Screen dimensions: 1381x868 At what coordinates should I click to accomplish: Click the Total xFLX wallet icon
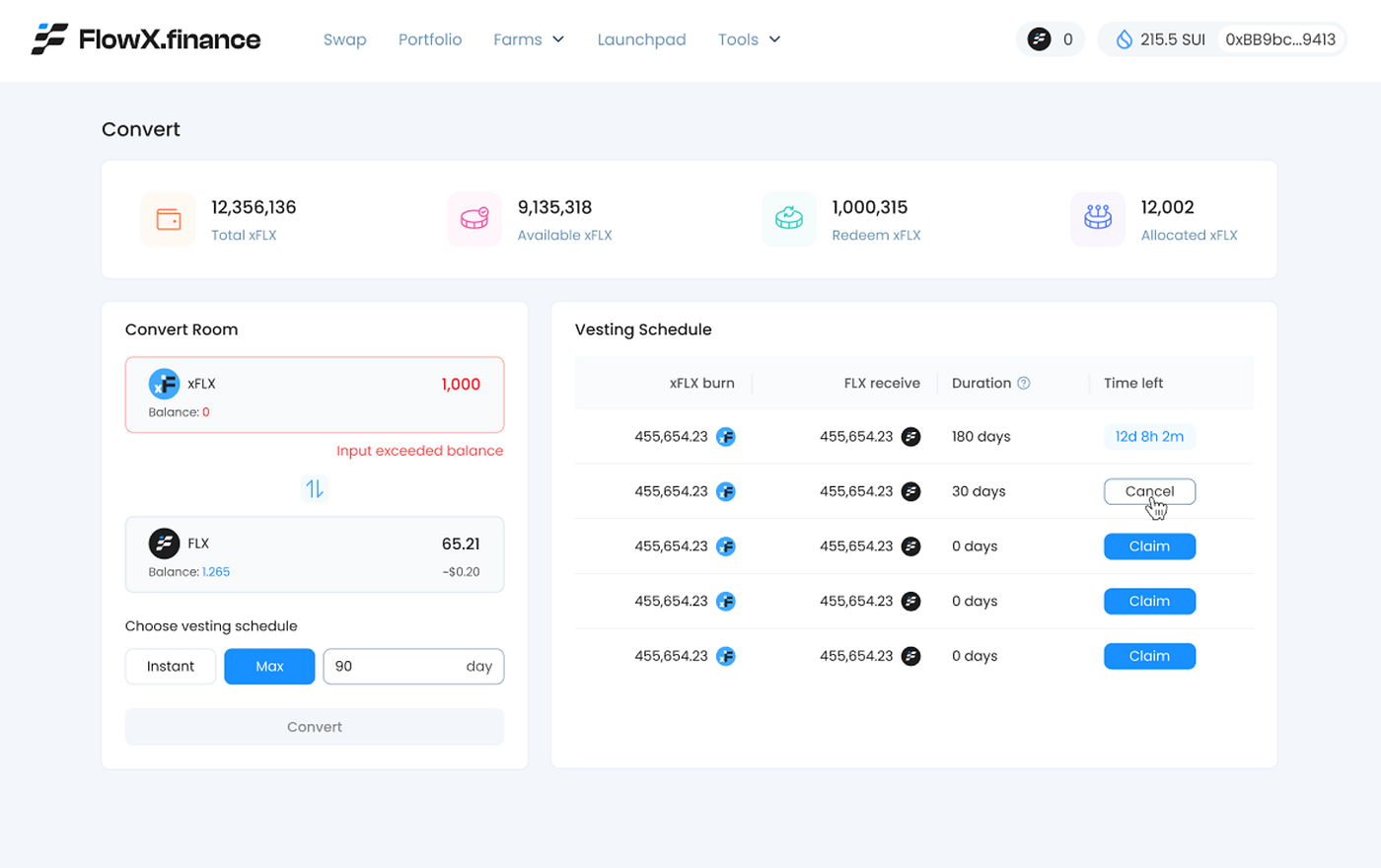point(169,219)
